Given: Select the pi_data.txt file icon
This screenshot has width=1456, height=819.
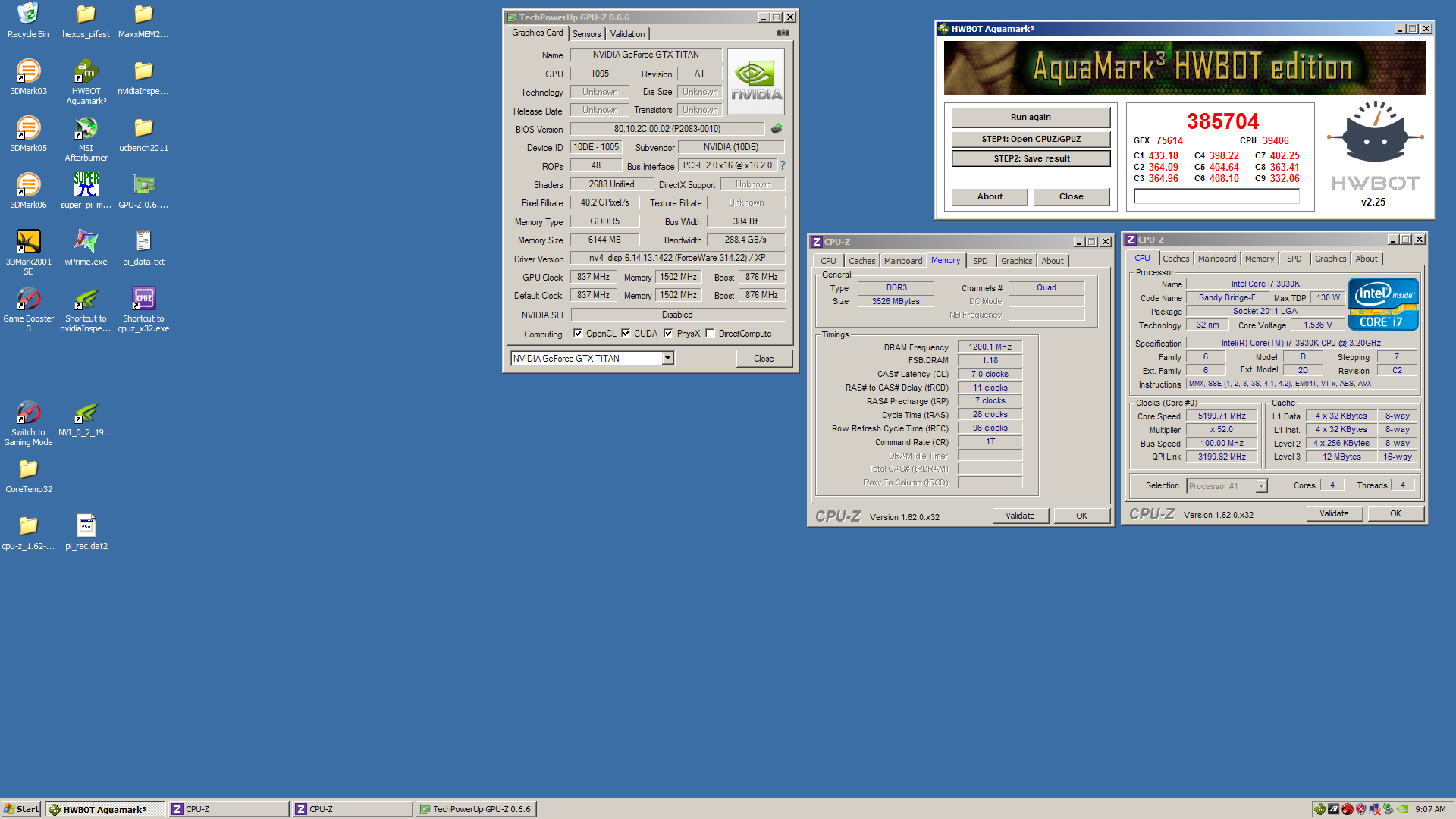Looking at the screenshot, I should [143, 247].
